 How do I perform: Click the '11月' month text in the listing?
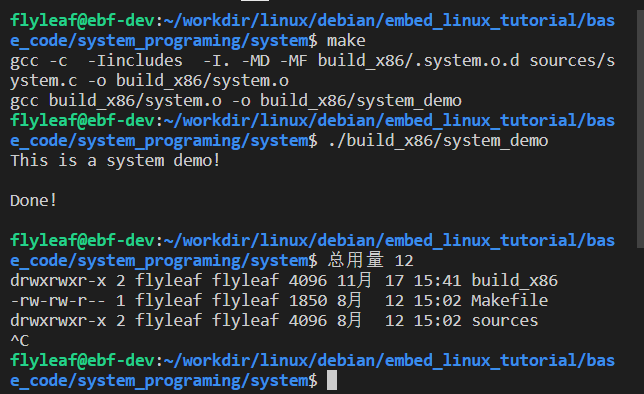click(x=354, y=281)
